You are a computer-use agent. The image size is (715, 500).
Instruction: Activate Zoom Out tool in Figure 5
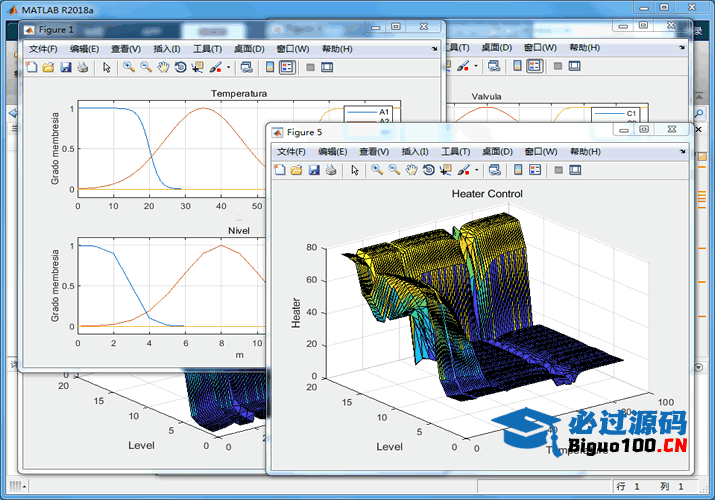coord(394,170)
